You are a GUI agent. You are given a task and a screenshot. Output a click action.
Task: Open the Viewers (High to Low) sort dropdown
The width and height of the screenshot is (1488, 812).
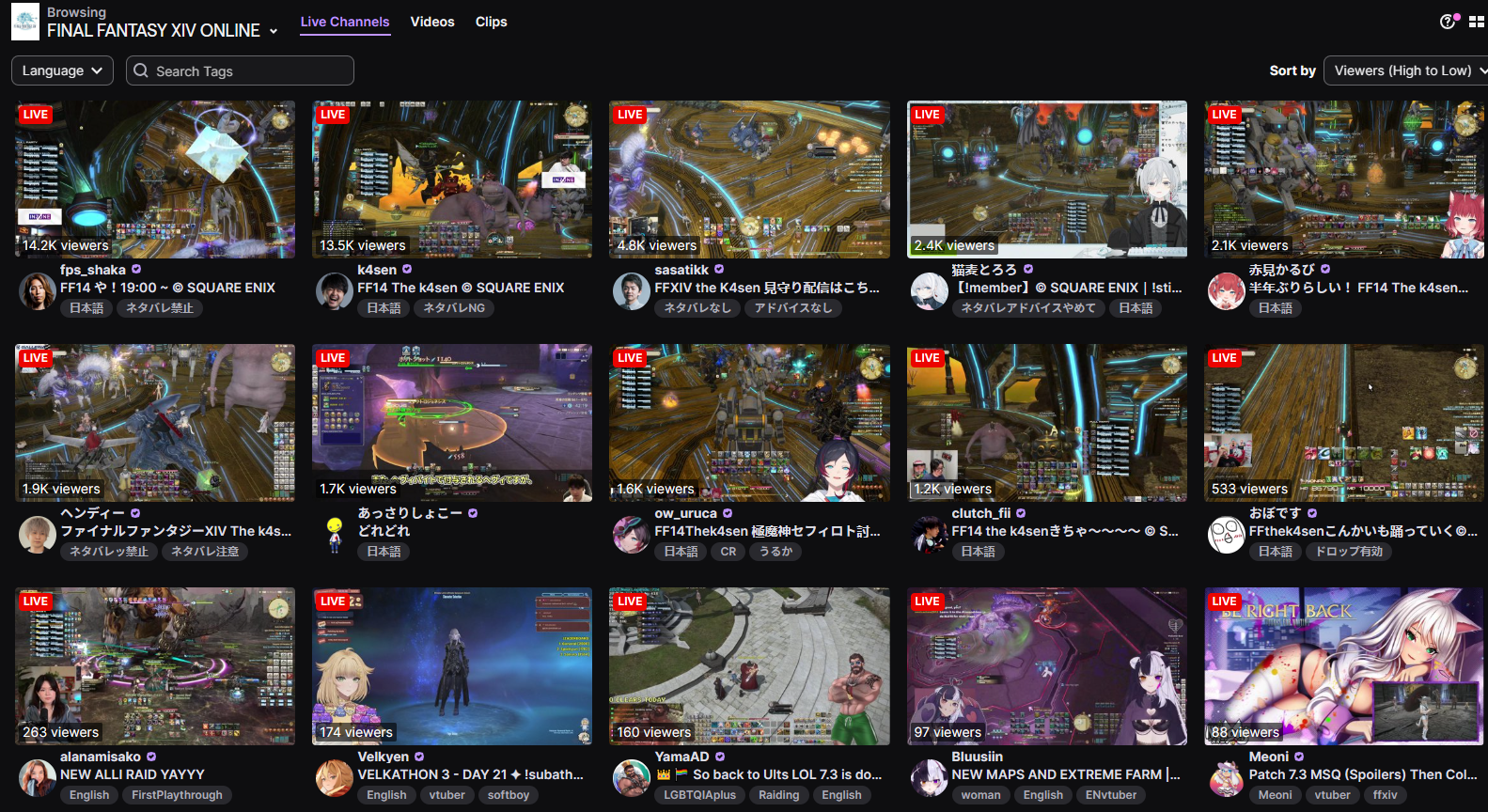click(1406, 70)
